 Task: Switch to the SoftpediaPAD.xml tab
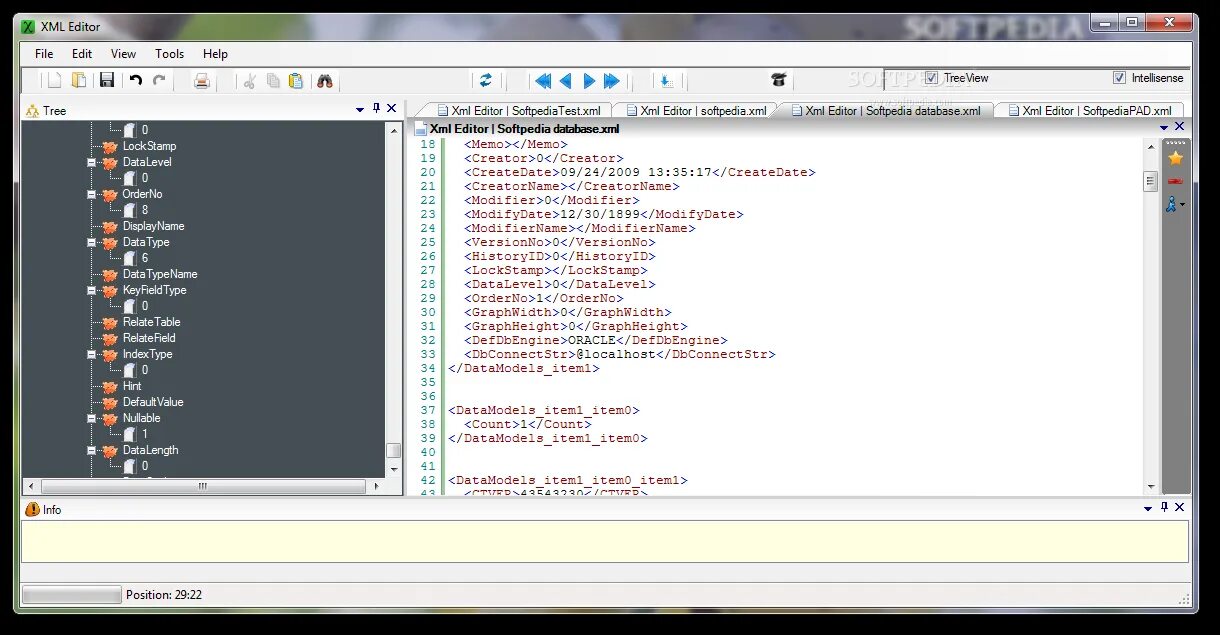(x=1090, y=111)
